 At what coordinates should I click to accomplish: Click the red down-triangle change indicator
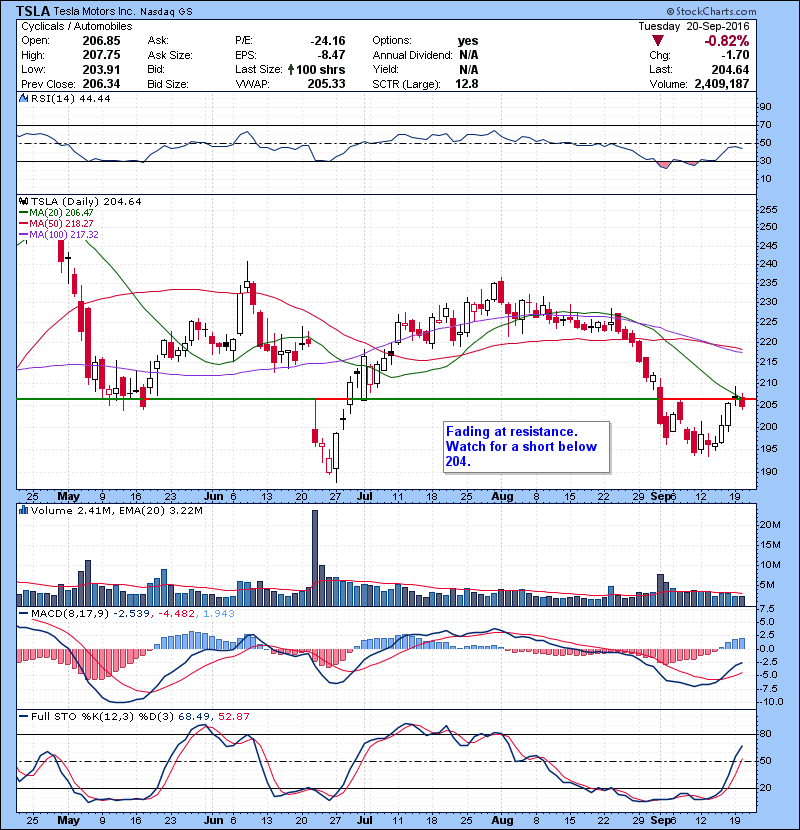658,41
